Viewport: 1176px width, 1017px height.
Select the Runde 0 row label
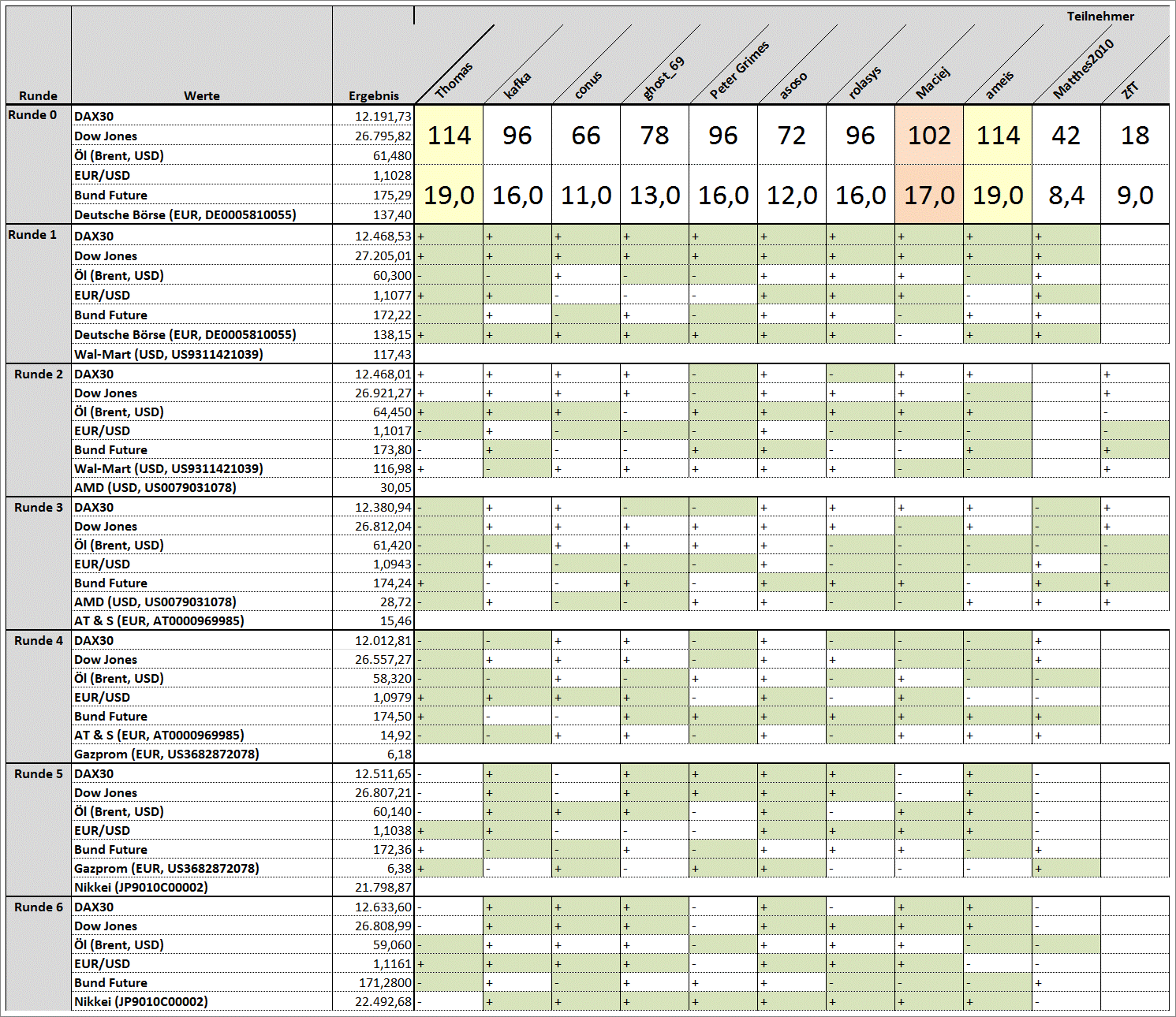pos(32,115)
